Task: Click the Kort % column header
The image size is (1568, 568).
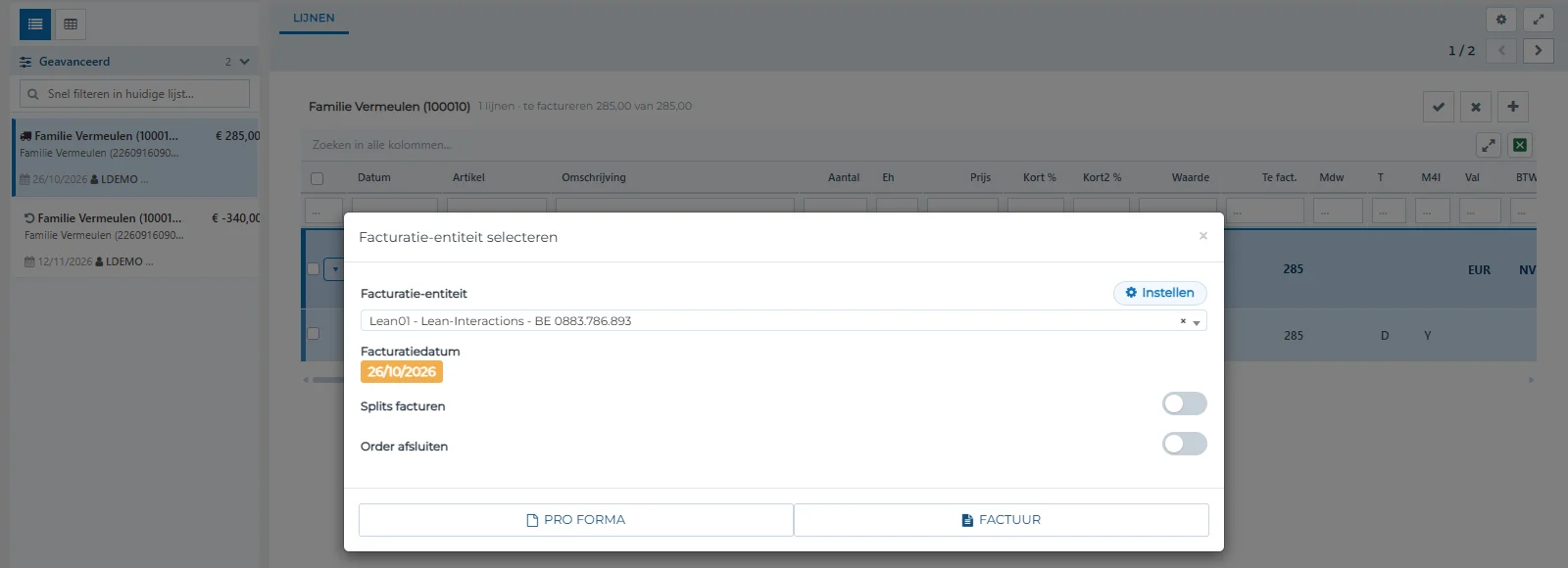Action: [x=1040, y=177]
